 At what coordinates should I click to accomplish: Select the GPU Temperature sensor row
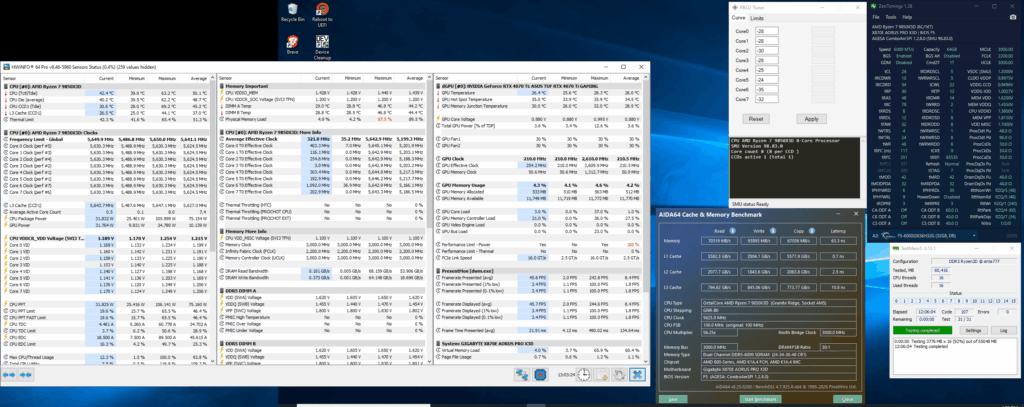[538, 93]
